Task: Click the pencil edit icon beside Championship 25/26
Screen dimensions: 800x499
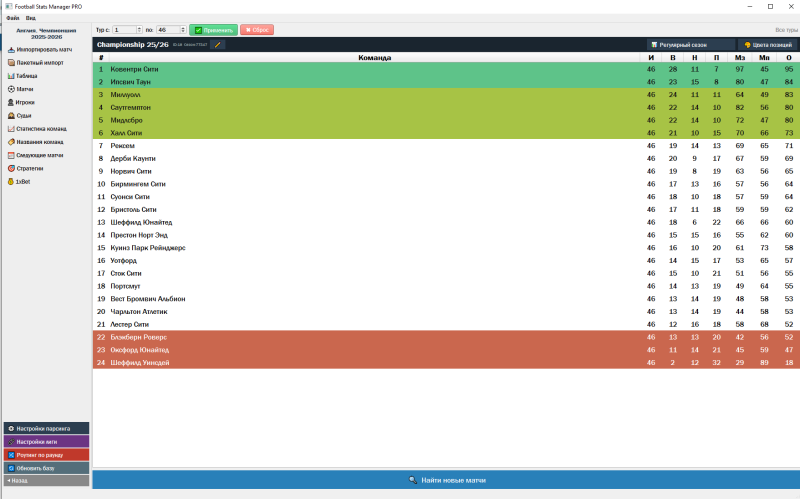Action: [218, 45]
